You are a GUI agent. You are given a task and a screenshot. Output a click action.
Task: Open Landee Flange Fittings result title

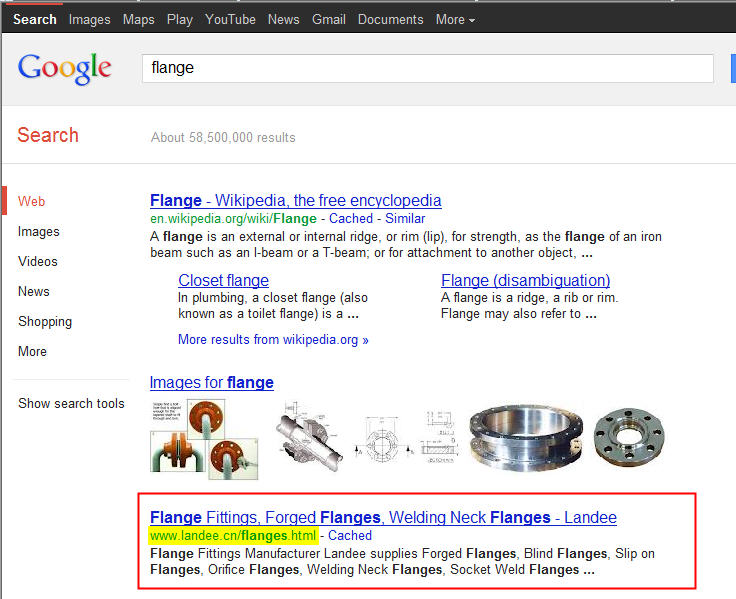coord(383,517)
